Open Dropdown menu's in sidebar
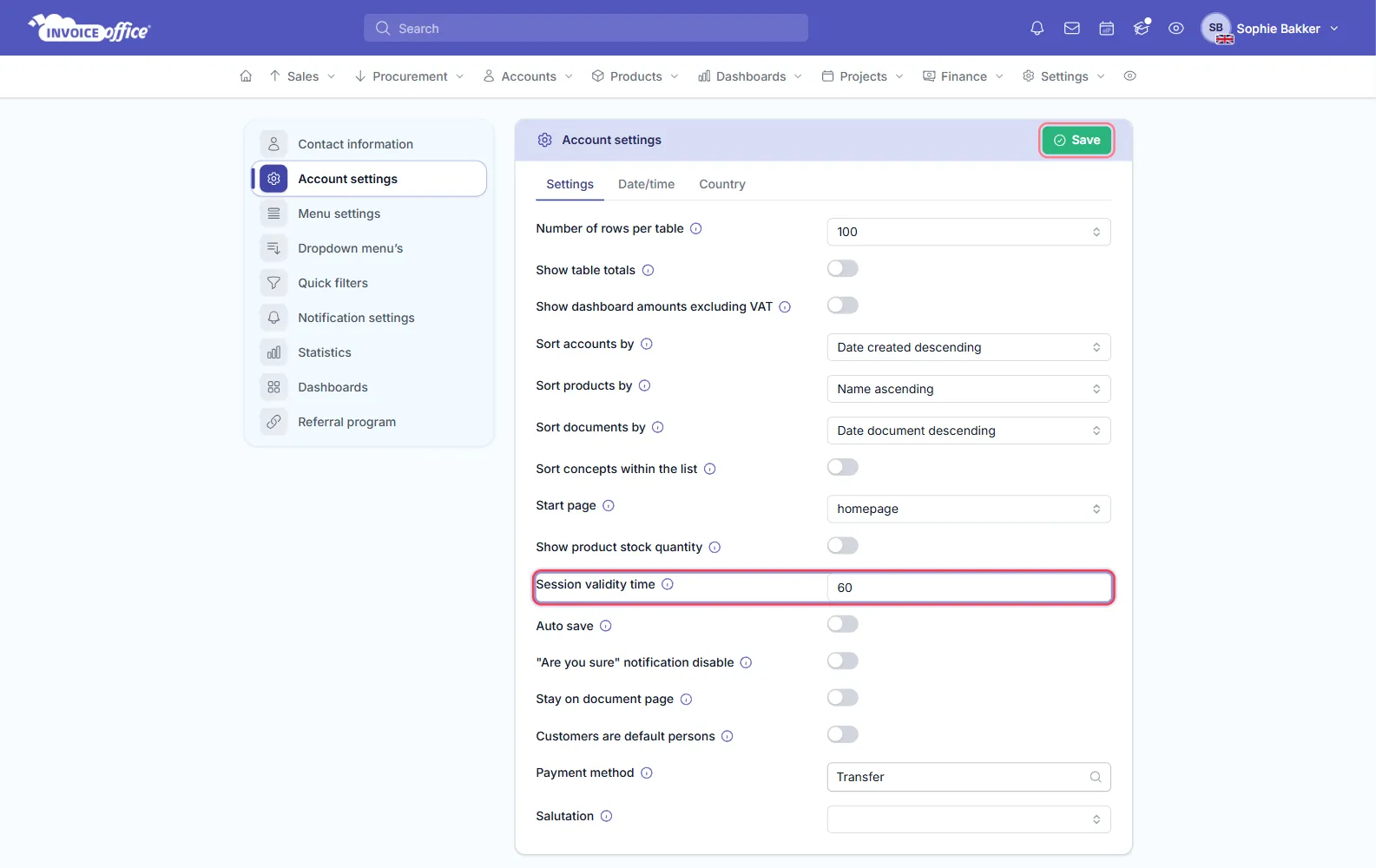The width and height of the screenshot is (1376, 868). point(369,248)
